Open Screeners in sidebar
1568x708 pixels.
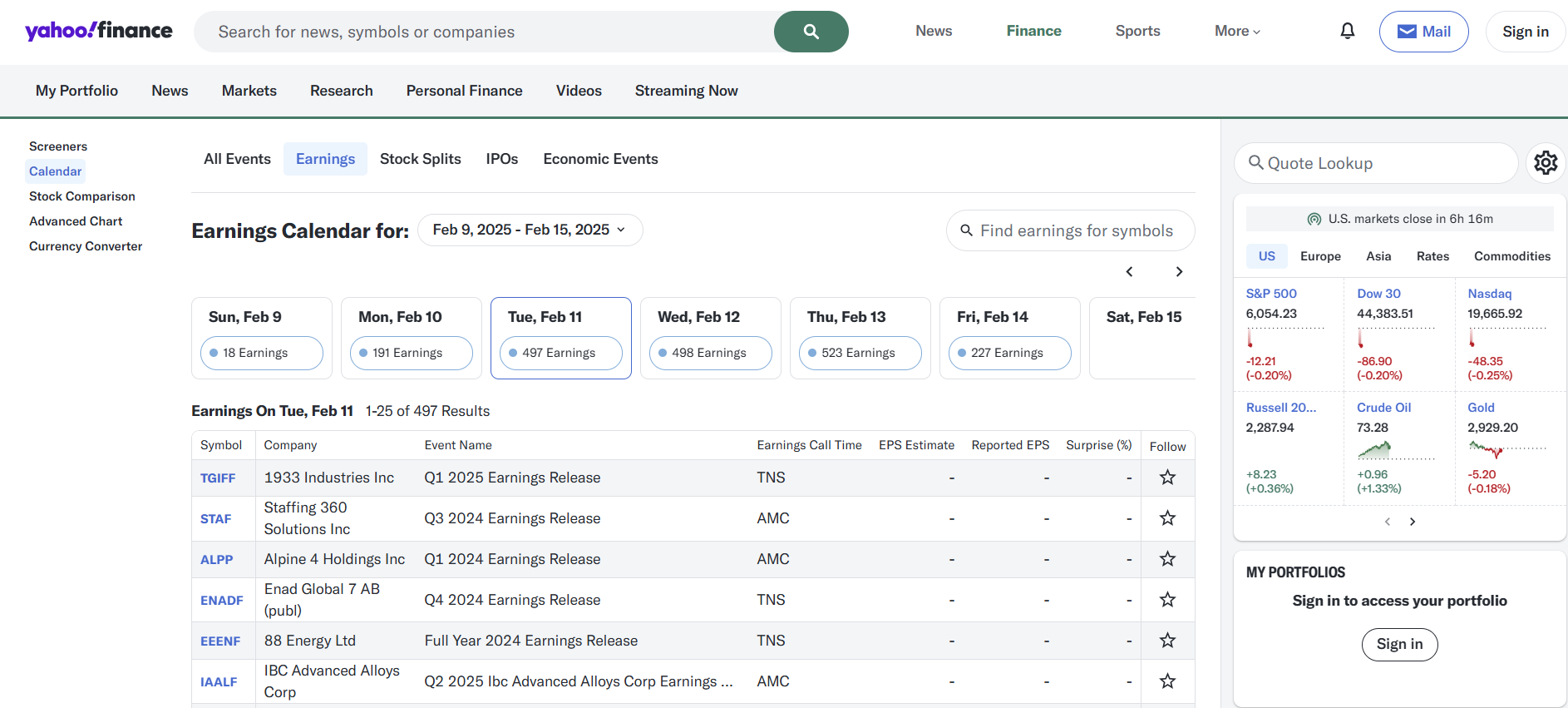[x=58, y=146]
